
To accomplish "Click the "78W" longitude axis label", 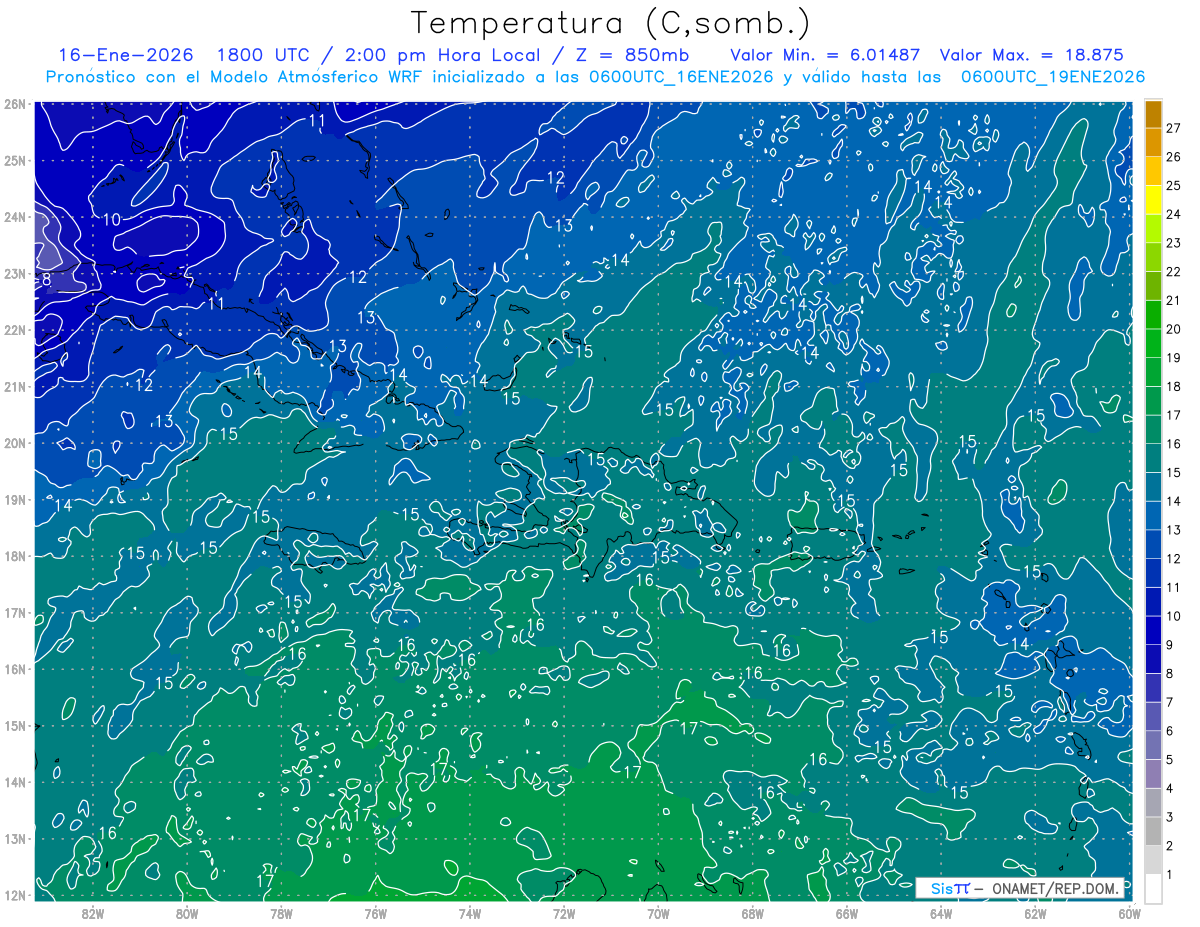I will pos(281,912).
